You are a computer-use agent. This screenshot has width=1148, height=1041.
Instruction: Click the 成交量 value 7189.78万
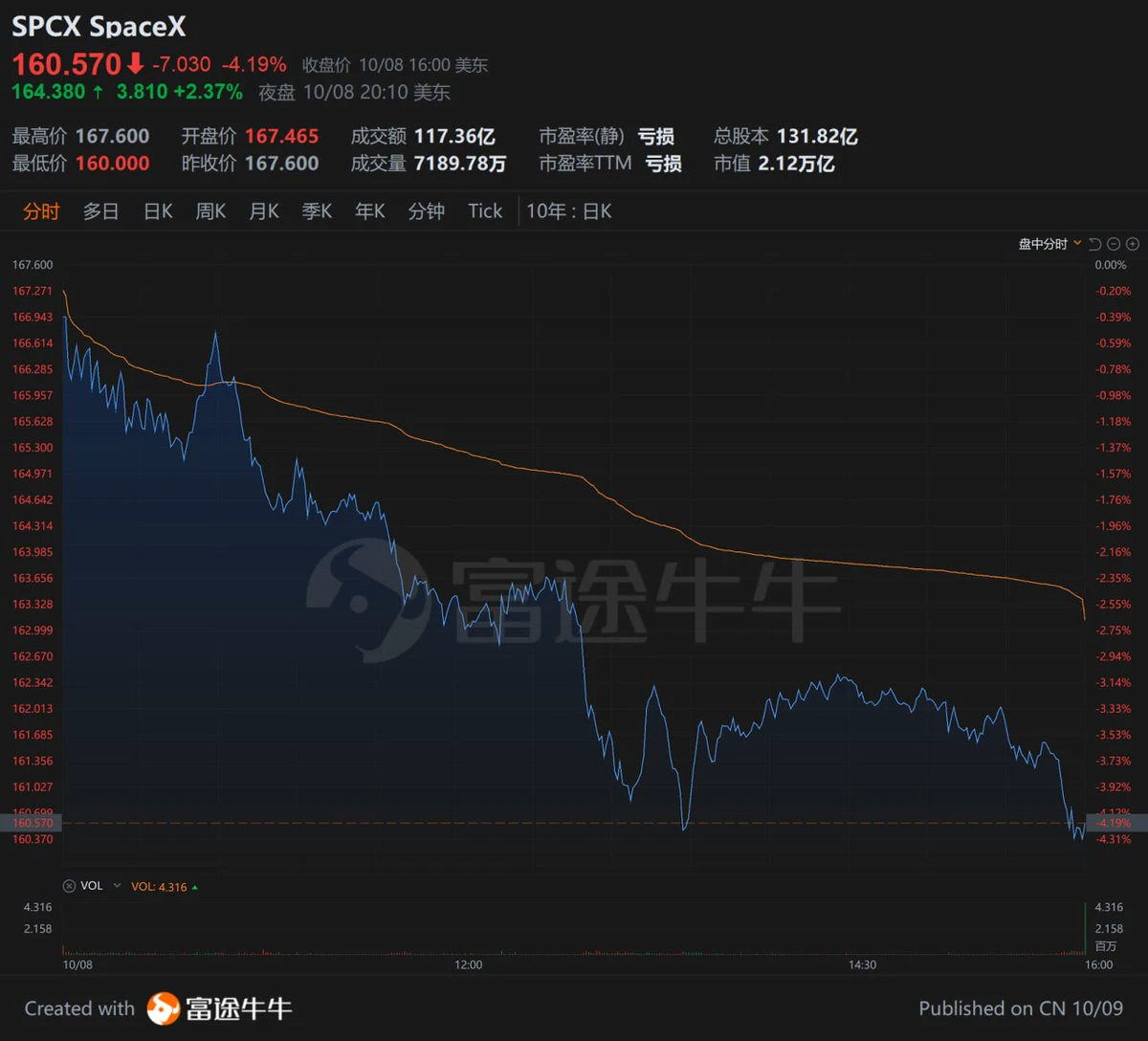click(460, 164)
